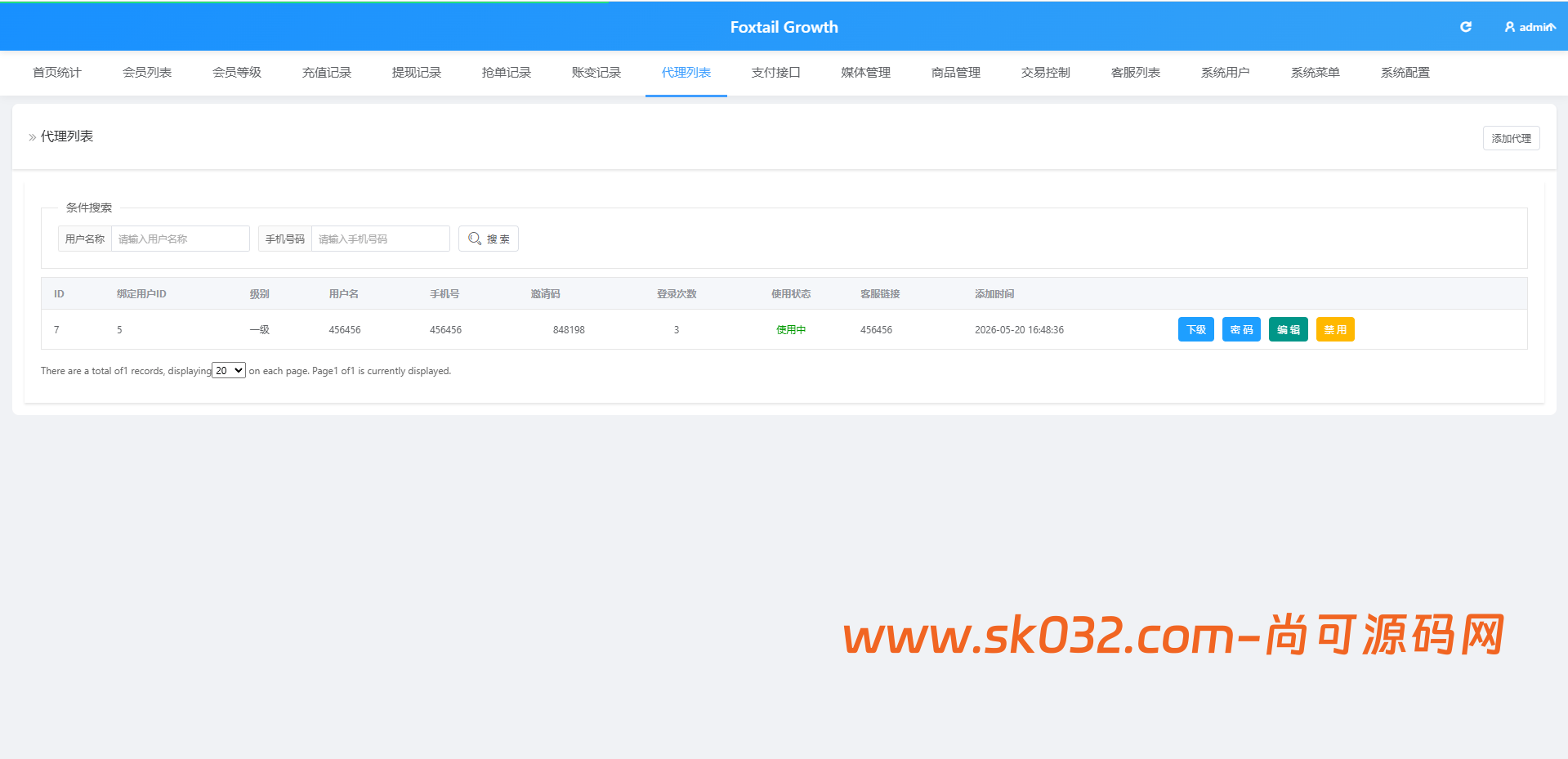Click the 手机号 column header
This screenshot has width=1568, height=759.
point(444,294)
